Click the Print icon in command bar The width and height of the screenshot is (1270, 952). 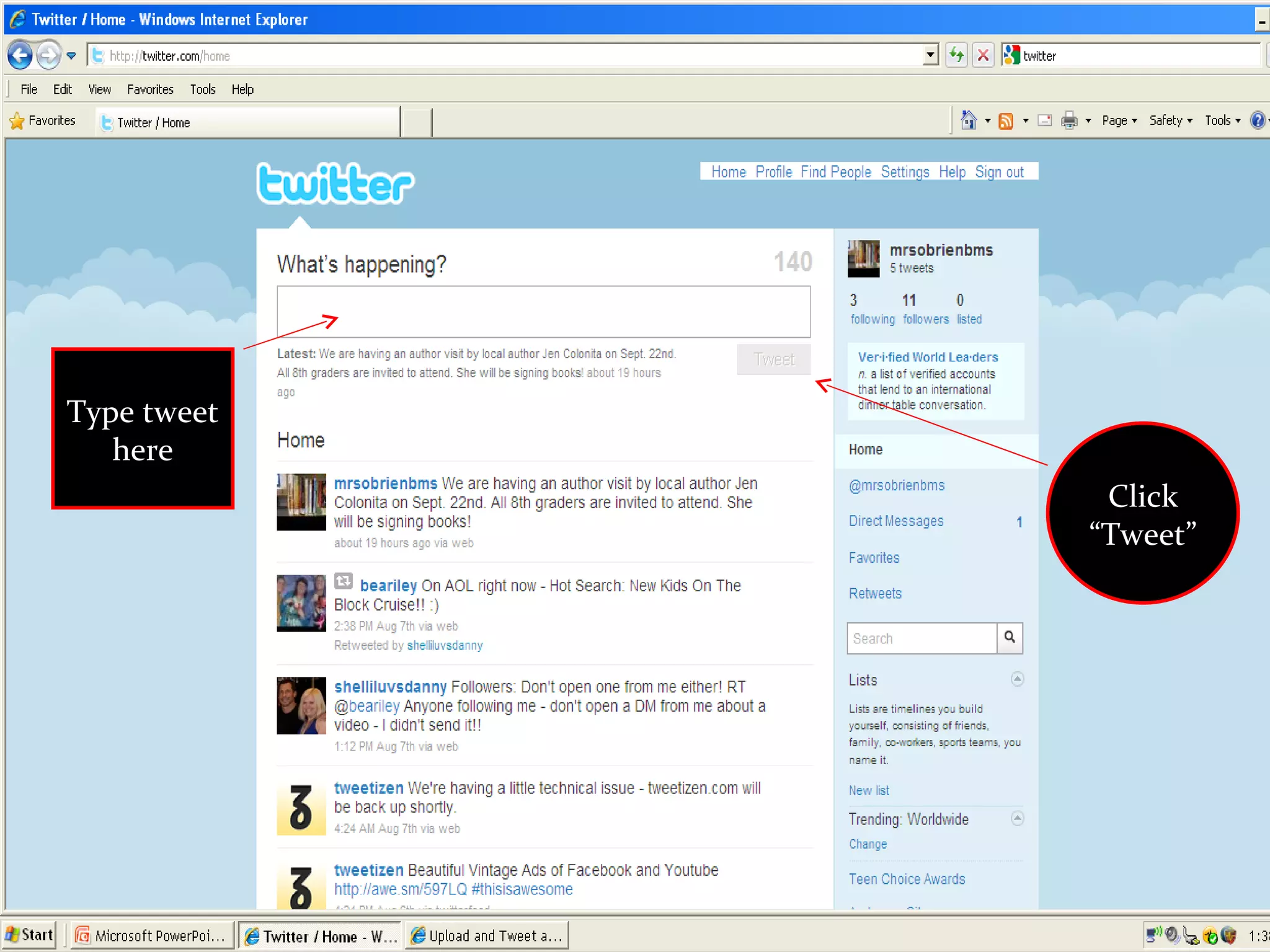tap(1070, 120)
